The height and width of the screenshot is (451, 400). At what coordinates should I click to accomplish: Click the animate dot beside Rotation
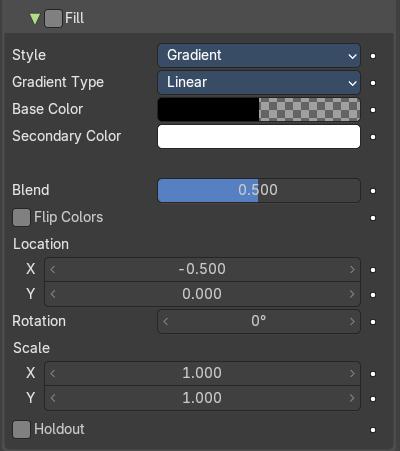pyautogui.click(x=373, y=322)
